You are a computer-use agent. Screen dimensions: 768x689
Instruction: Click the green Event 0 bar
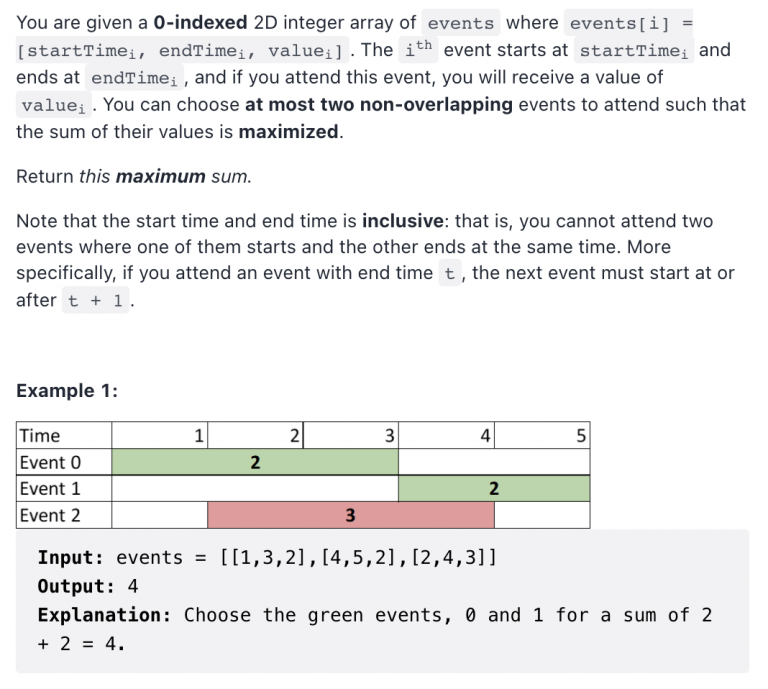pyautogui.click(x=255, y=462)
